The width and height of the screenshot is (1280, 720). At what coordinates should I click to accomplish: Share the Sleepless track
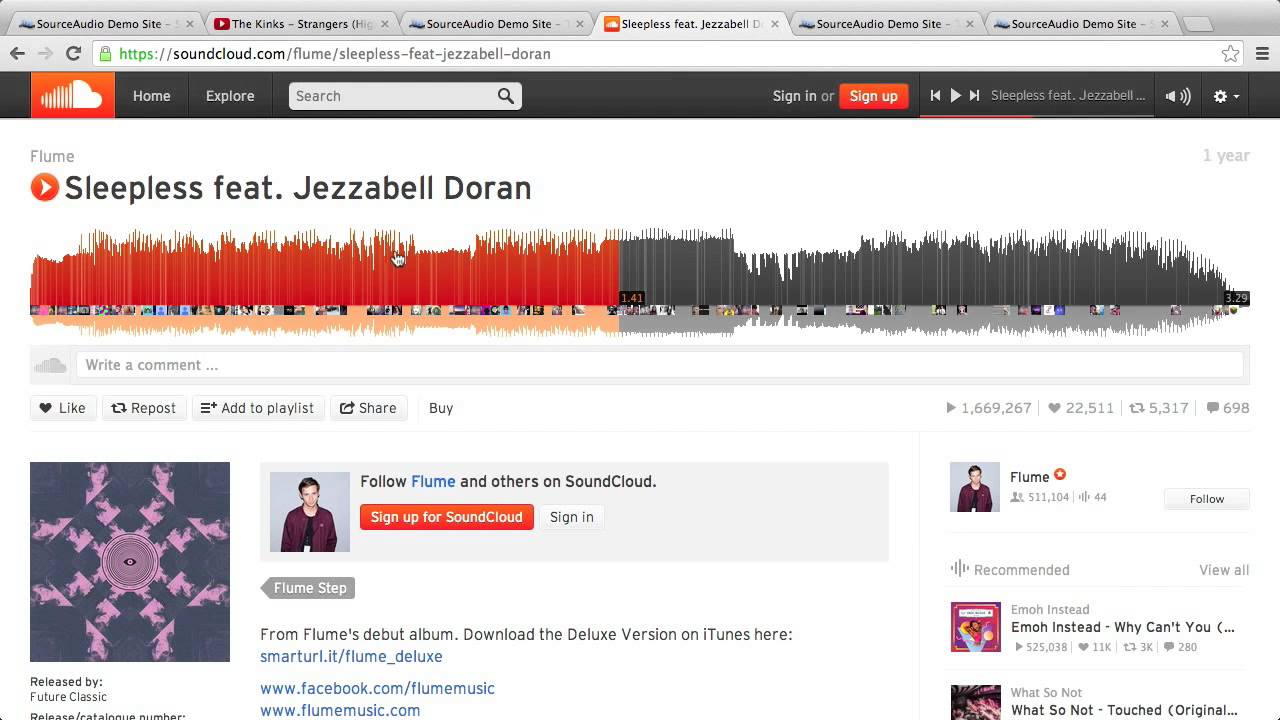tap(368, 408)
